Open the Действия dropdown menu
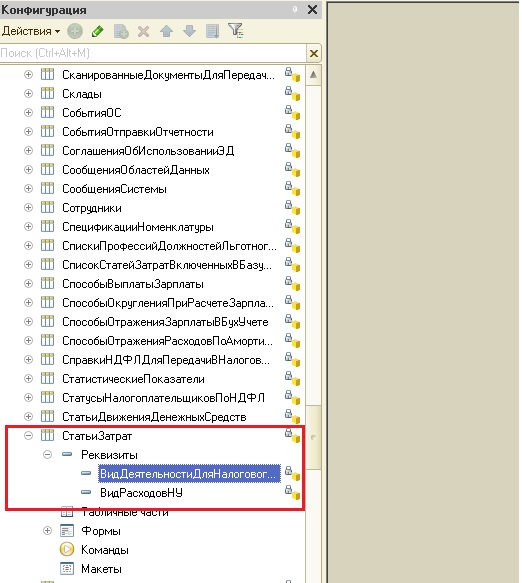 31,31
